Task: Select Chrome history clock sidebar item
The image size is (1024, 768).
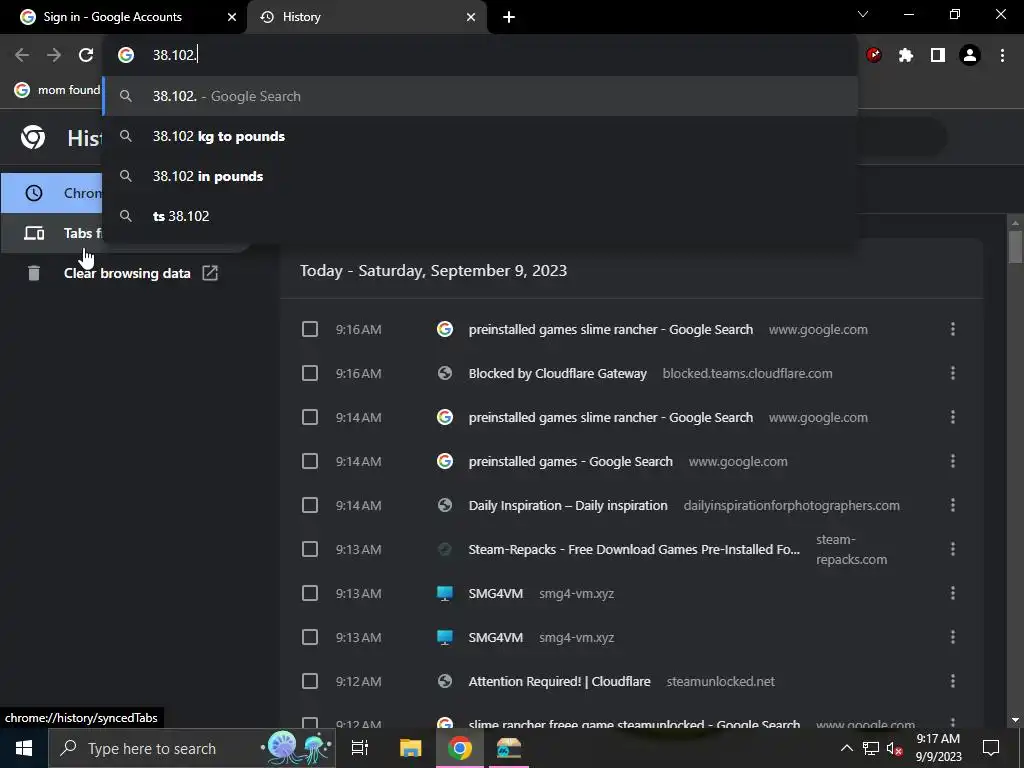Action: [x=52, y=193]
